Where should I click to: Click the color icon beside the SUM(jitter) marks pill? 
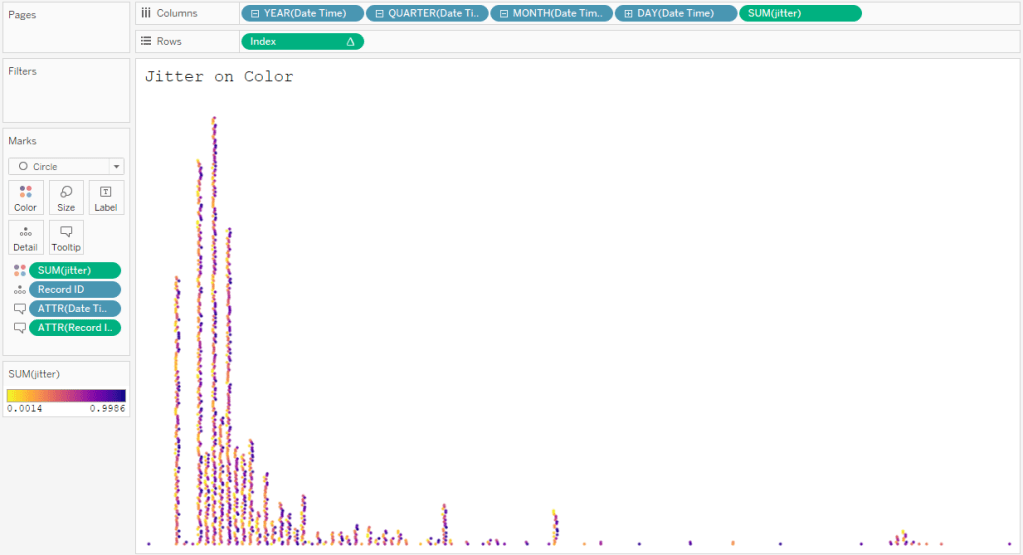pyautogui.click(x=19, y=270)
